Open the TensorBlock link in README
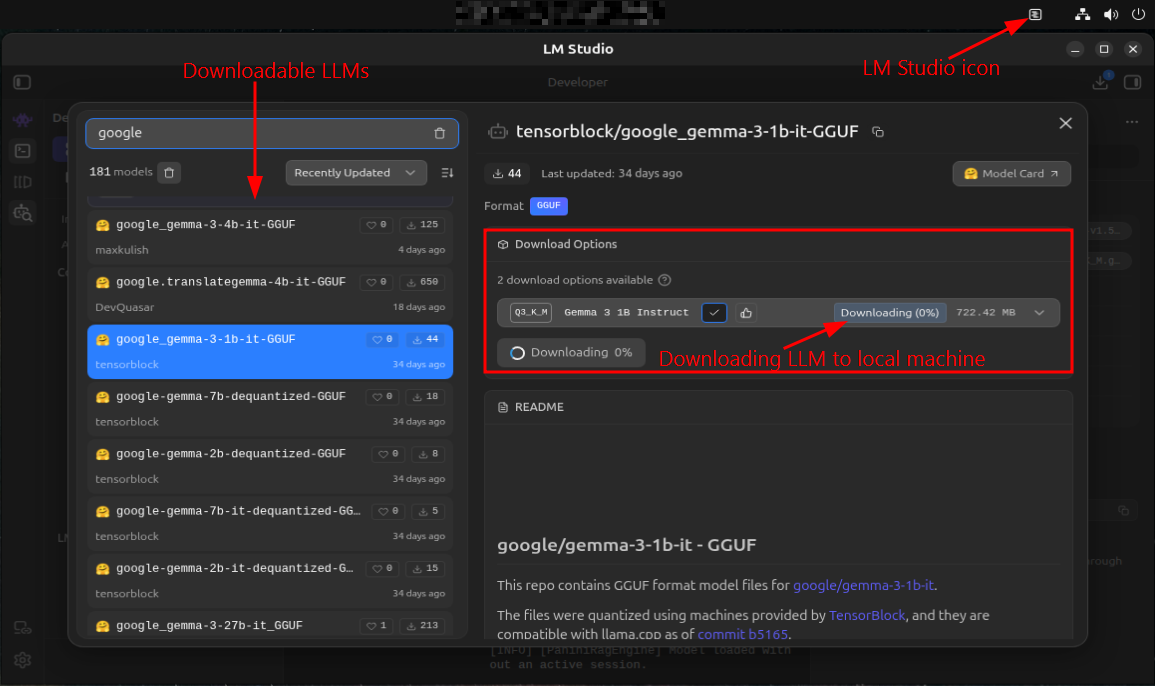Image resolution: width=1155 pixels, height=686 pixels. point(867,615)
